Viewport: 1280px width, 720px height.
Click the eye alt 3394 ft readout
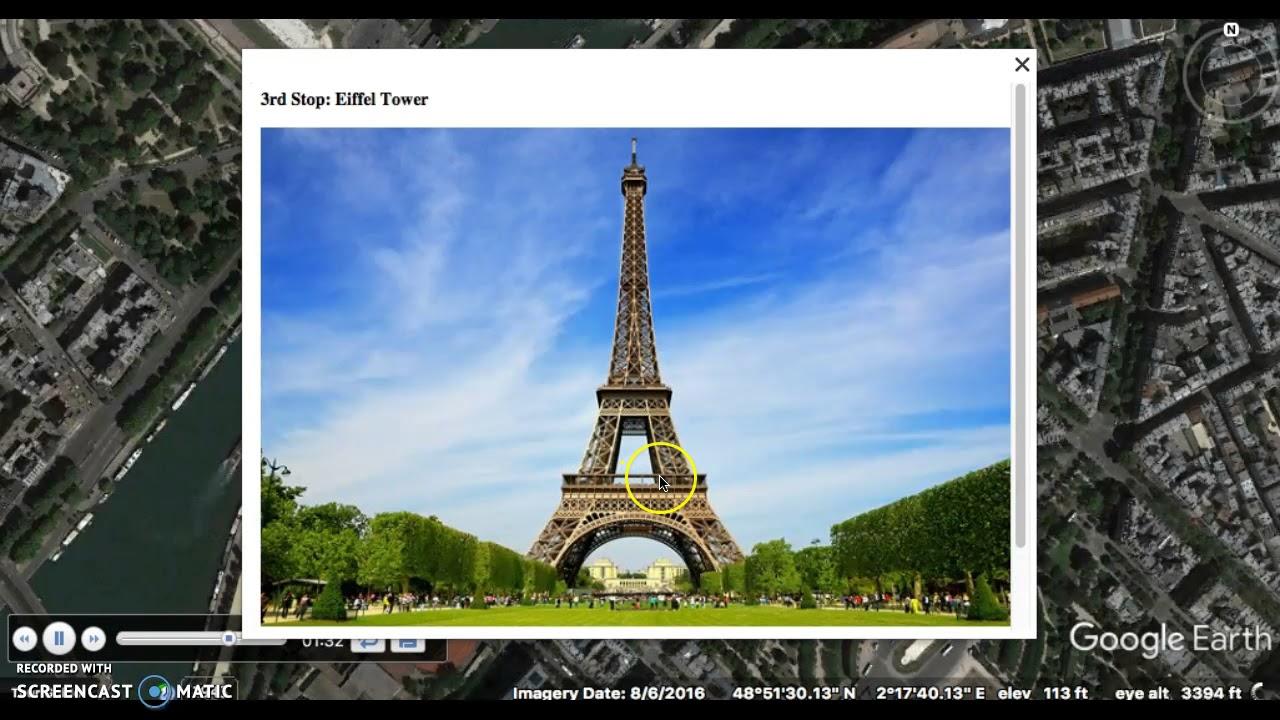pos(1178,693)
